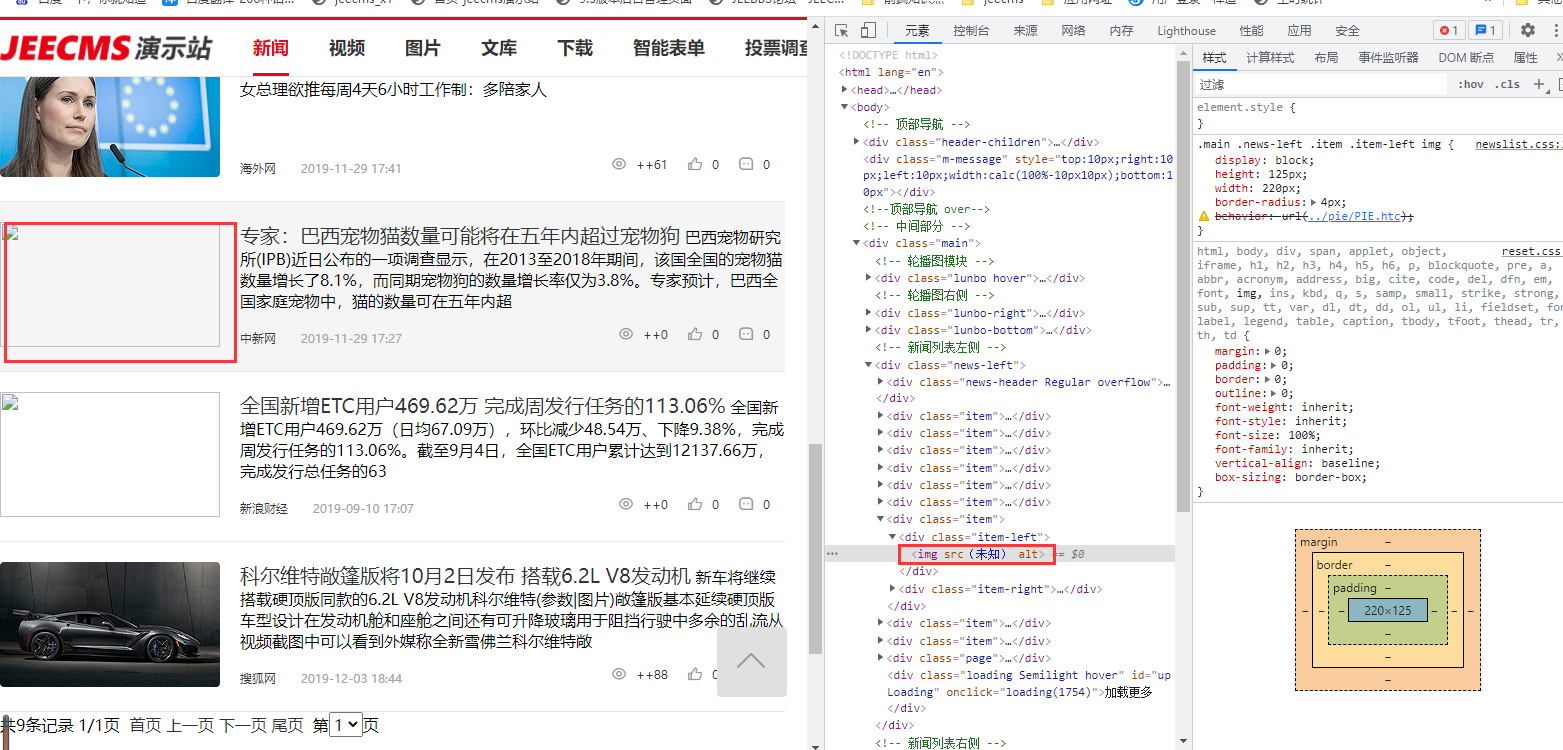Click the display: block declaration
1563x750 pixels.
click(x=1264, y=160)
